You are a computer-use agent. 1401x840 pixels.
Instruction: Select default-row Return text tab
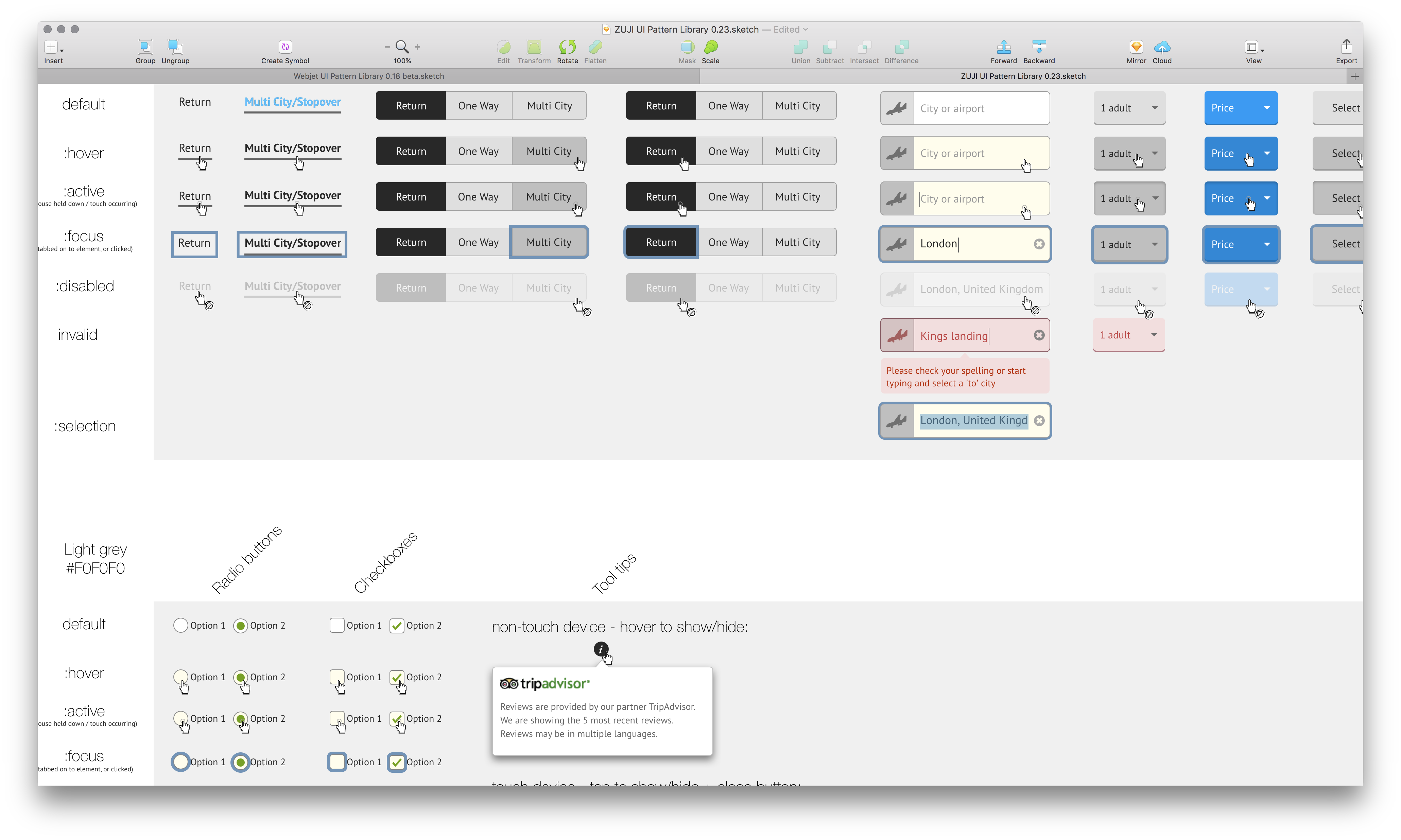[x=195, y=102]
